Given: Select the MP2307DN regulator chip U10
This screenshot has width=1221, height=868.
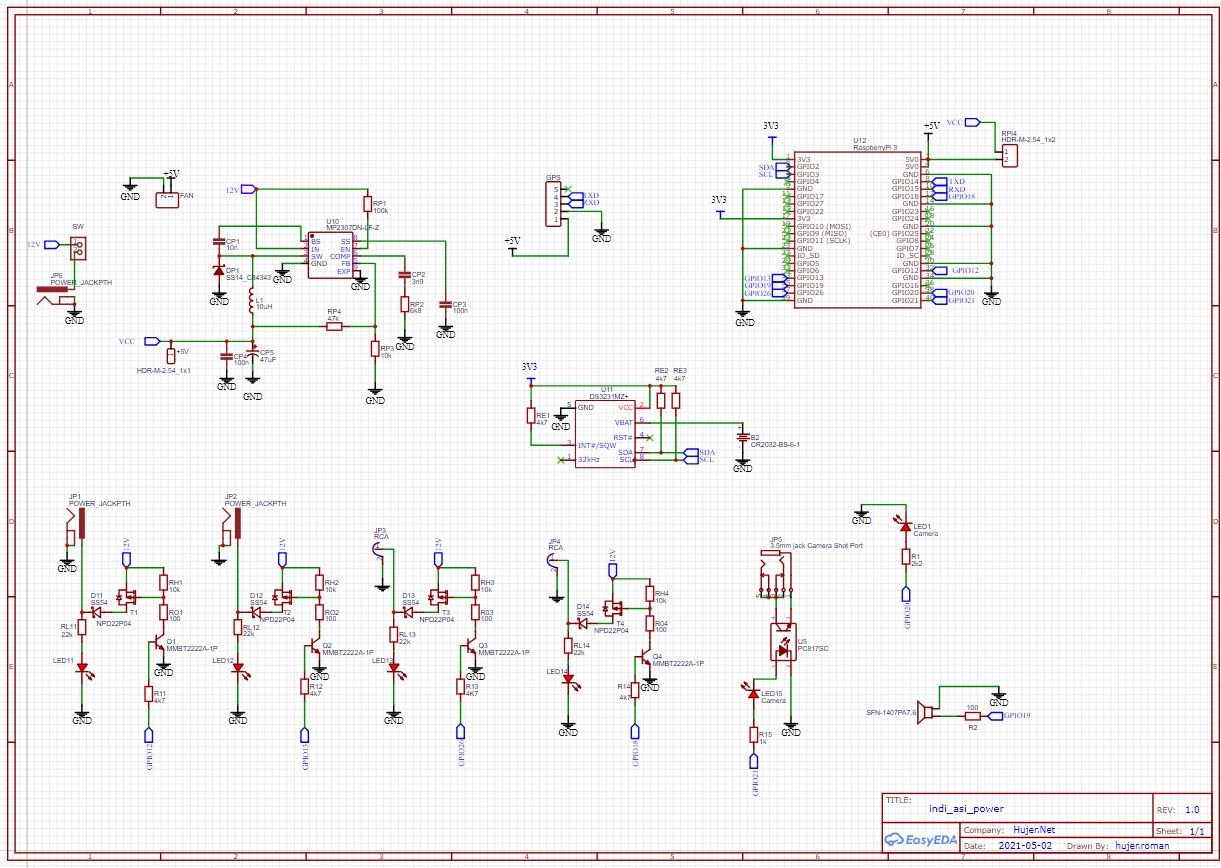Looking at the screenshot, I should pyautogui.click(x=330, y=256).
